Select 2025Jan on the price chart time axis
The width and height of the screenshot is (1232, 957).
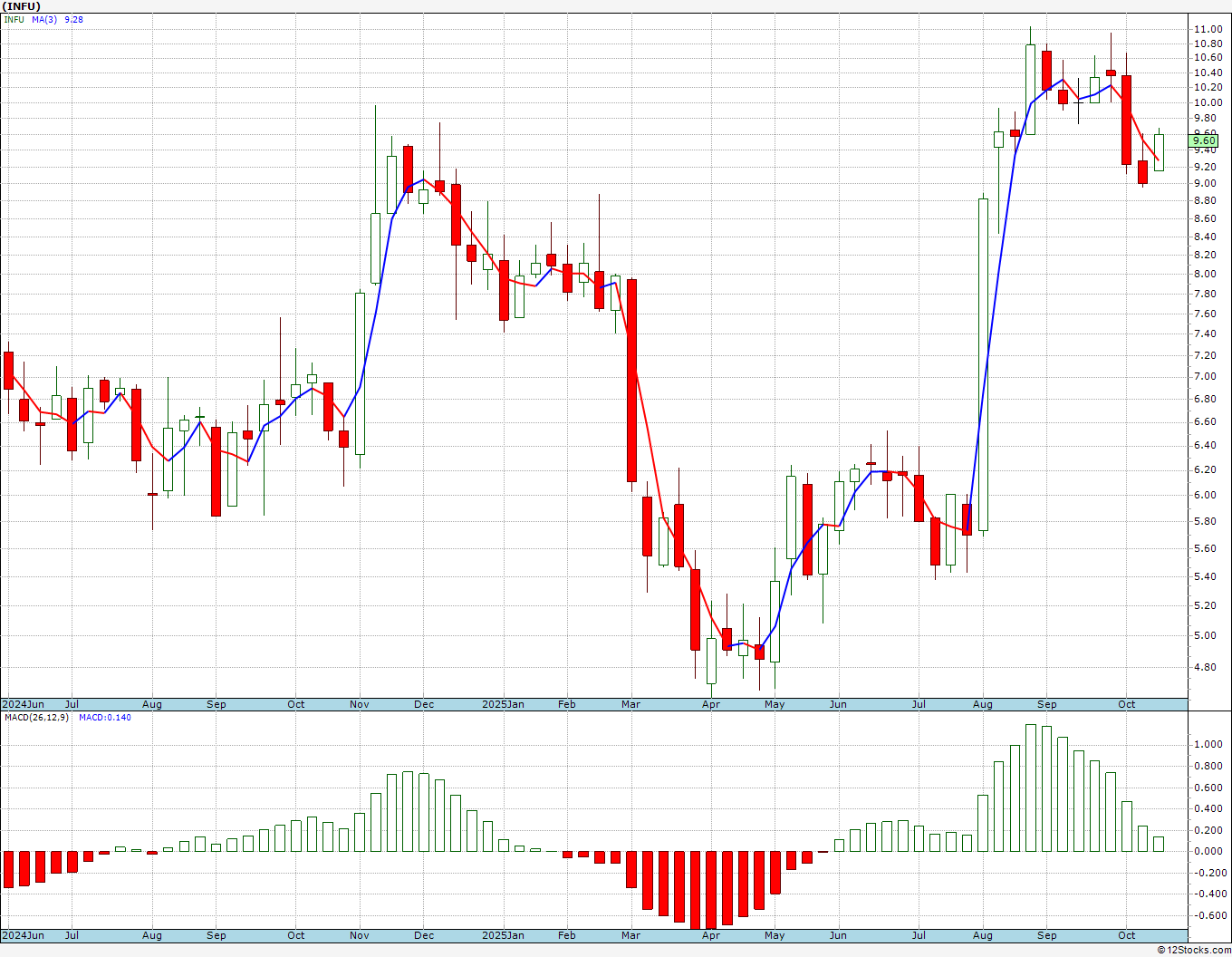tap(503, 704)
